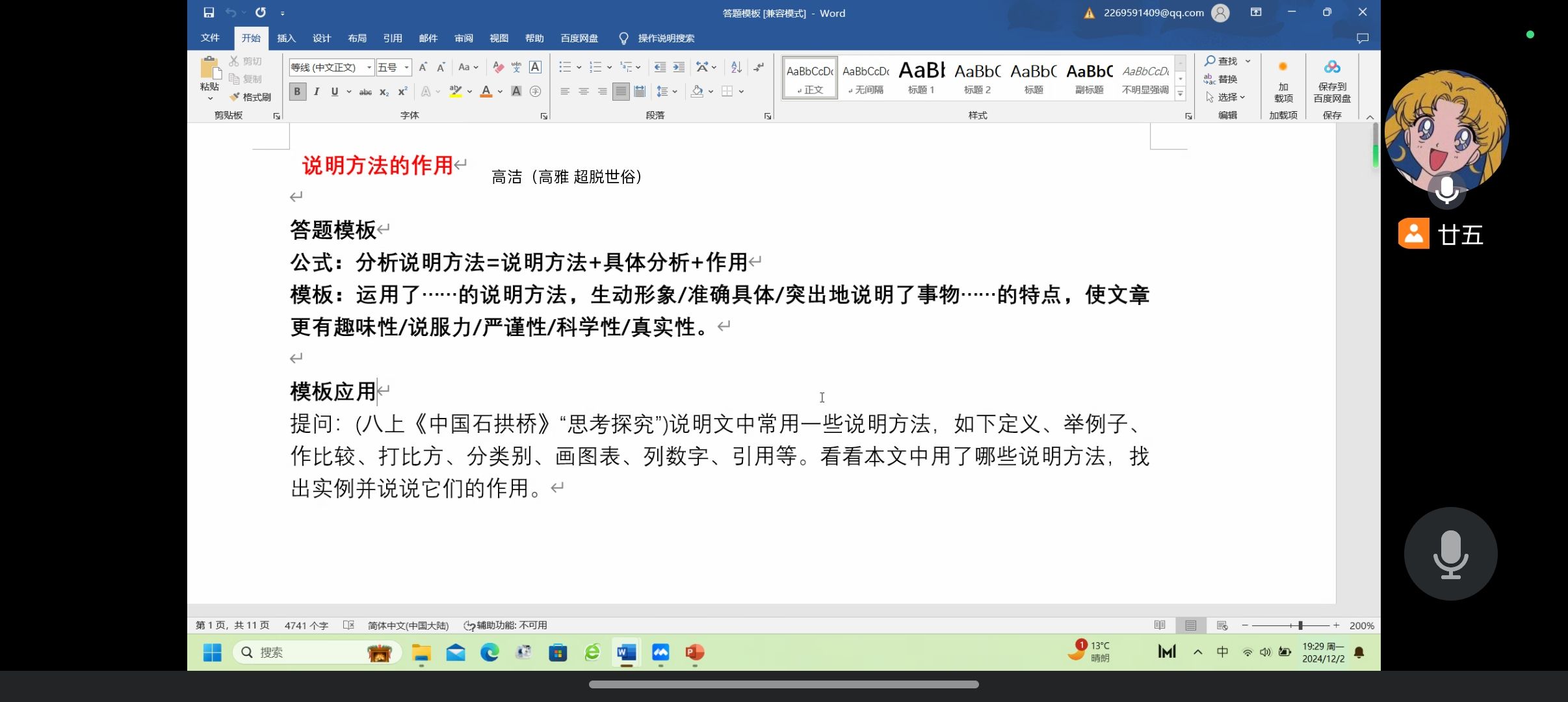Viewport: 1568px width, 702px height.
Task: Toggle Strikethrough text formatting
Action: coord(365,92)
